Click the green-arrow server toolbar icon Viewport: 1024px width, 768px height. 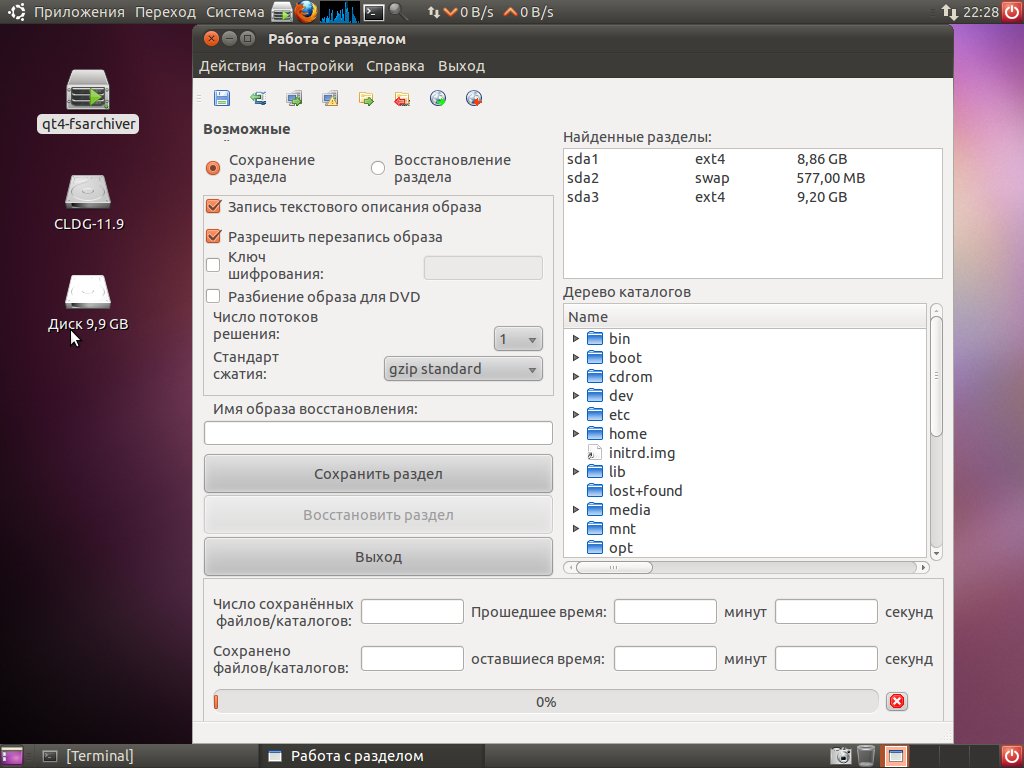point(258,99)
